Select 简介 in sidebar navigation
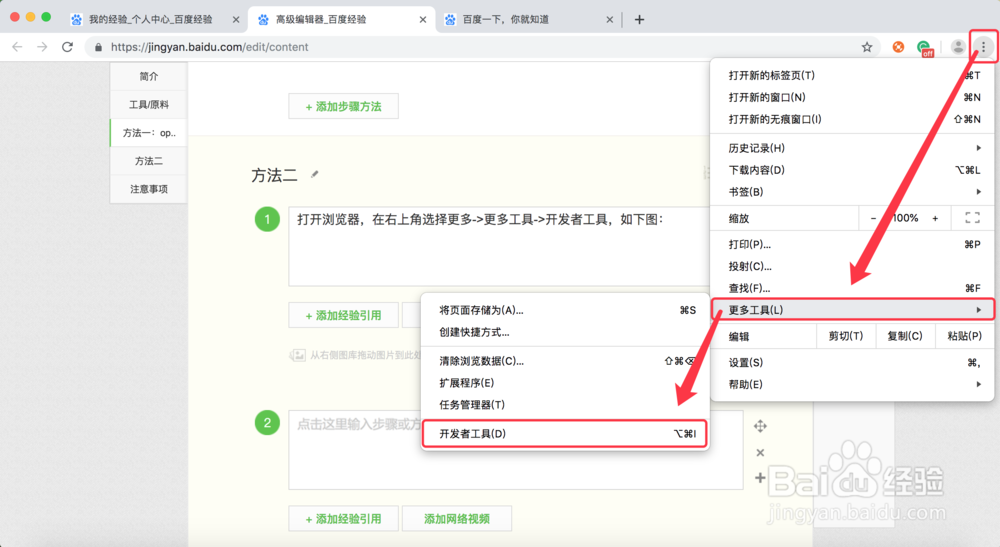1000x547 pixels. pyautogui.click(x=149, y=77)
